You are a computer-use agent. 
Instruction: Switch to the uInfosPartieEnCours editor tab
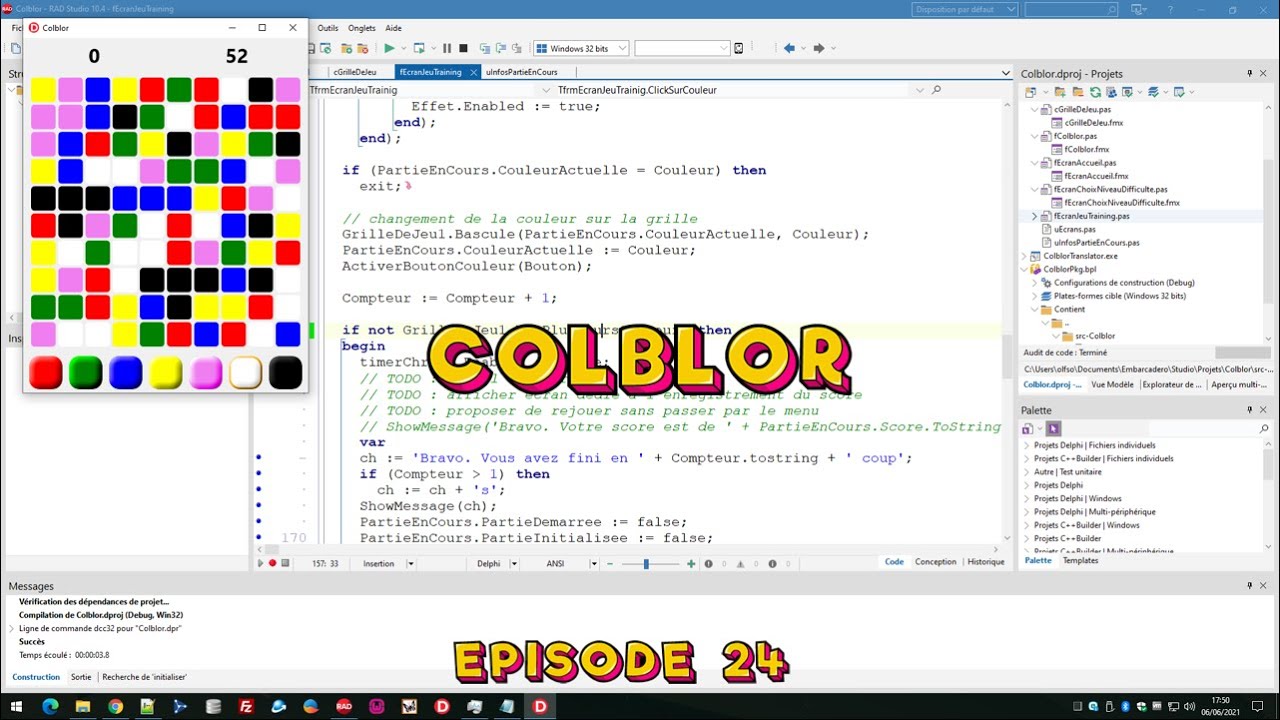[x=521, y=72]
